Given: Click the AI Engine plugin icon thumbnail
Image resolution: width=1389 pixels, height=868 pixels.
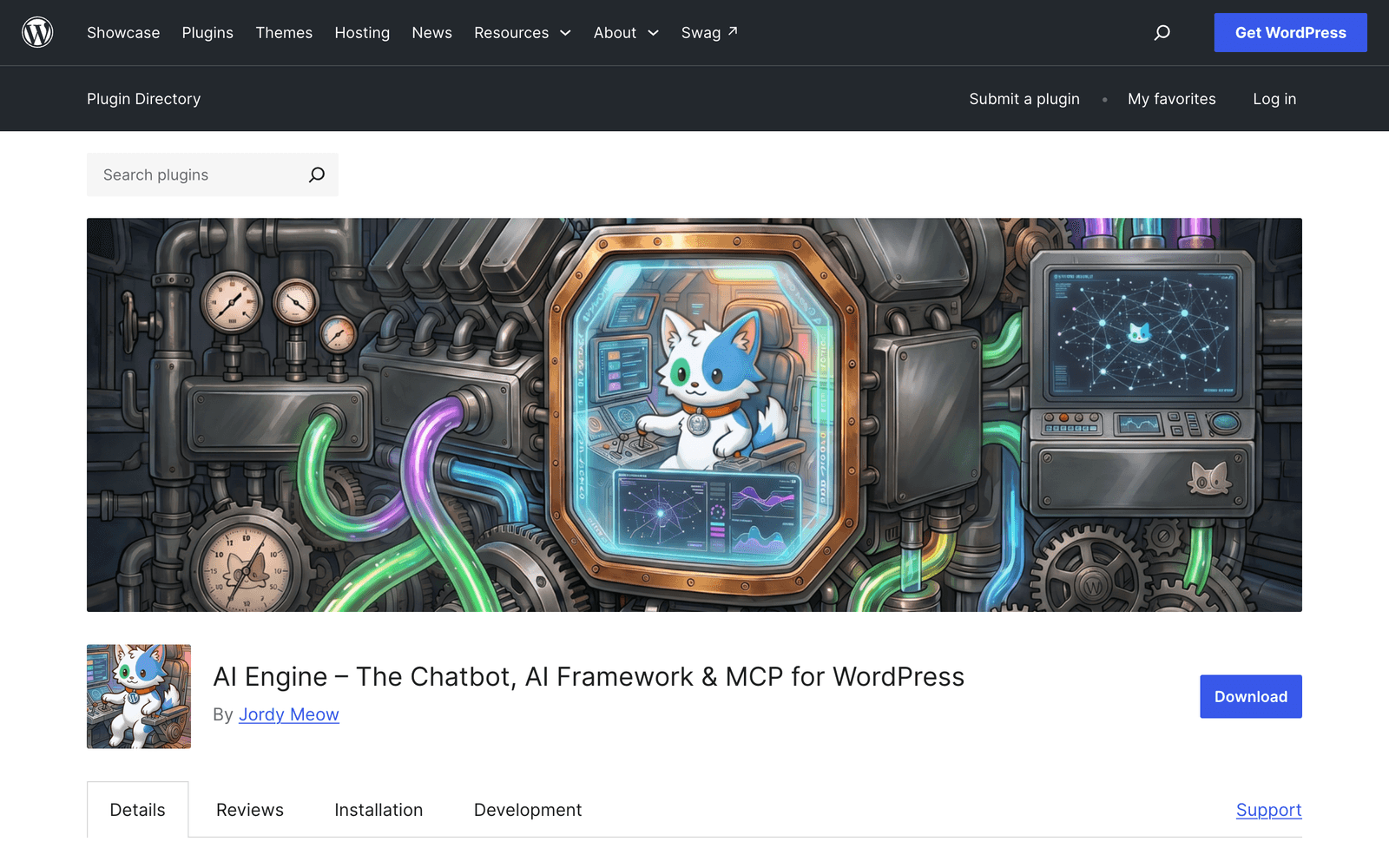Looking at the screenshot, I should coord(139,696).
